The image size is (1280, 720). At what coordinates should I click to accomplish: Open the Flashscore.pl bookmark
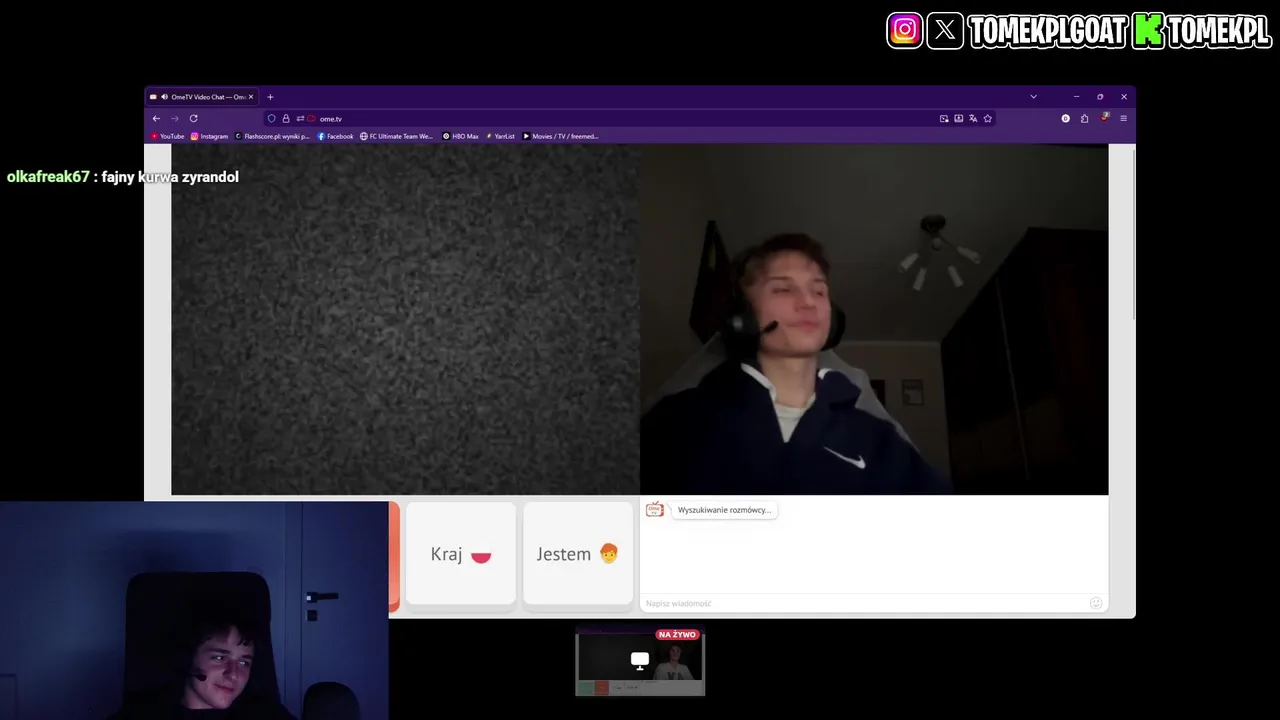pyautogui.click(x=273, y=136)
